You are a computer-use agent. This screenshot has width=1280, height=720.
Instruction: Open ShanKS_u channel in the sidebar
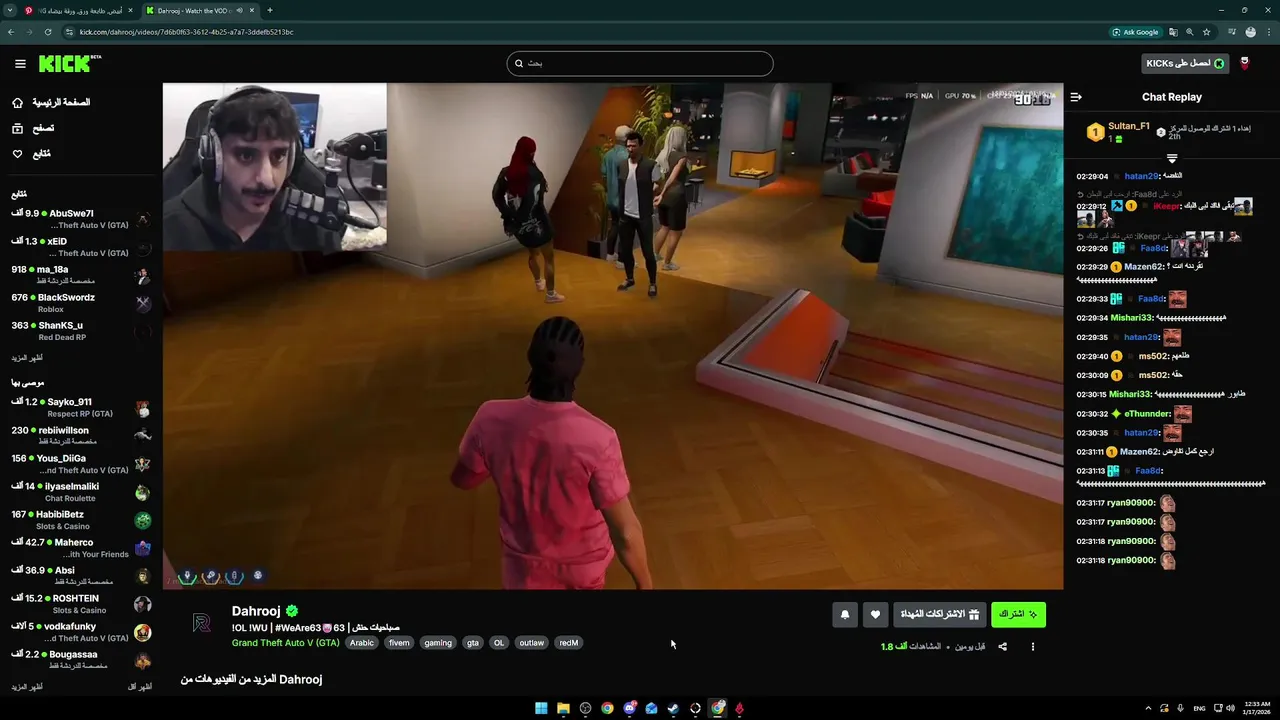(81, 331)
